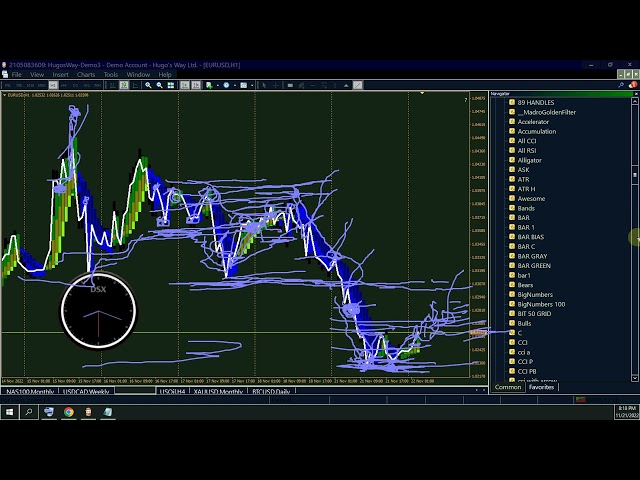Image resolution: width=640 pixels, height=480 pixels.
Task: Open the Insert menu
Action: click(x=61, y=74)
